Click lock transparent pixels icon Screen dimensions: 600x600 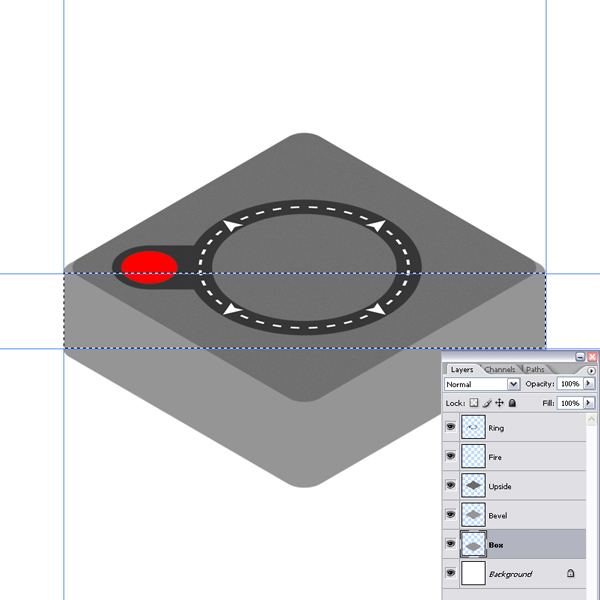475,403
